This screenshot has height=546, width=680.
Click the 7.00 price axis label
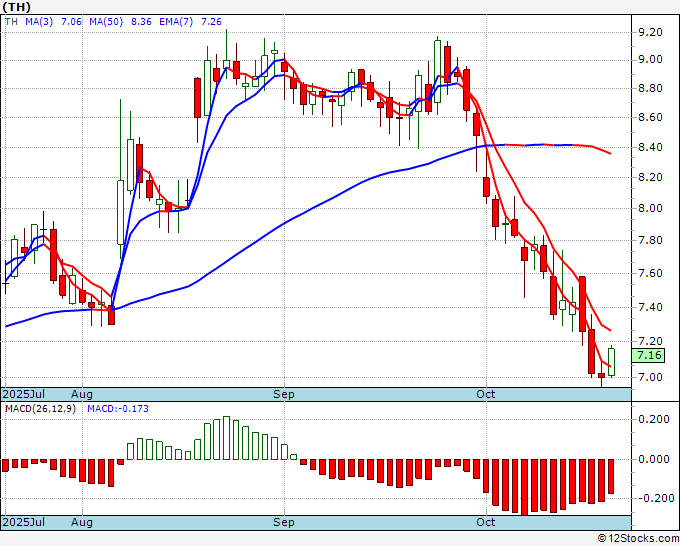650,377
